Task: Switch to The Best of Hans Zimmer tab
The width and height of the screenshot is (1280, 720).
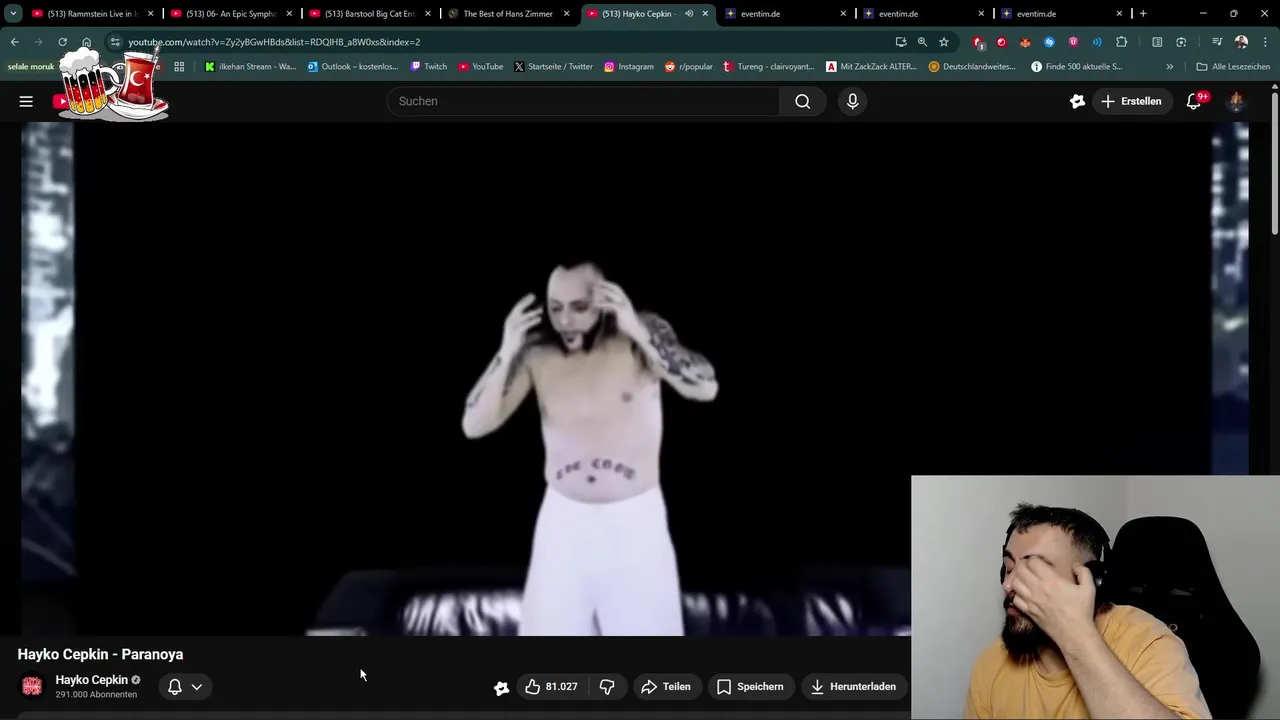Action: pos(508,14)
